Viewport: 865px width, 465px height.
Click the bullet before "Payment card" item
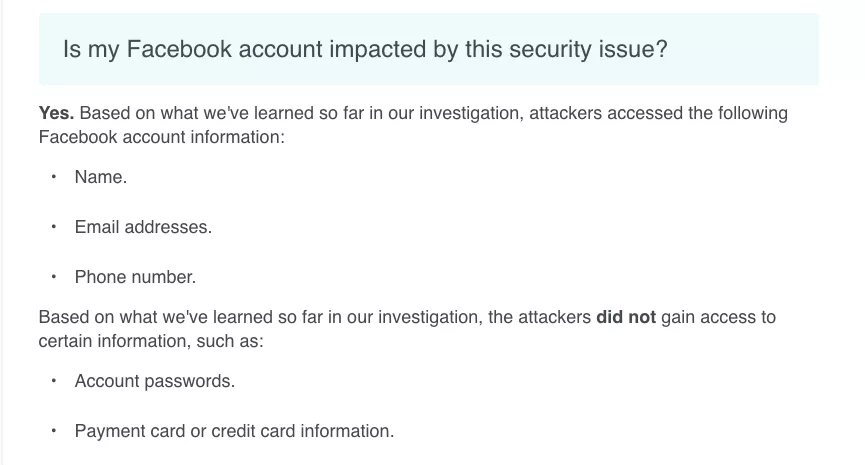click(x=53, y=431)
